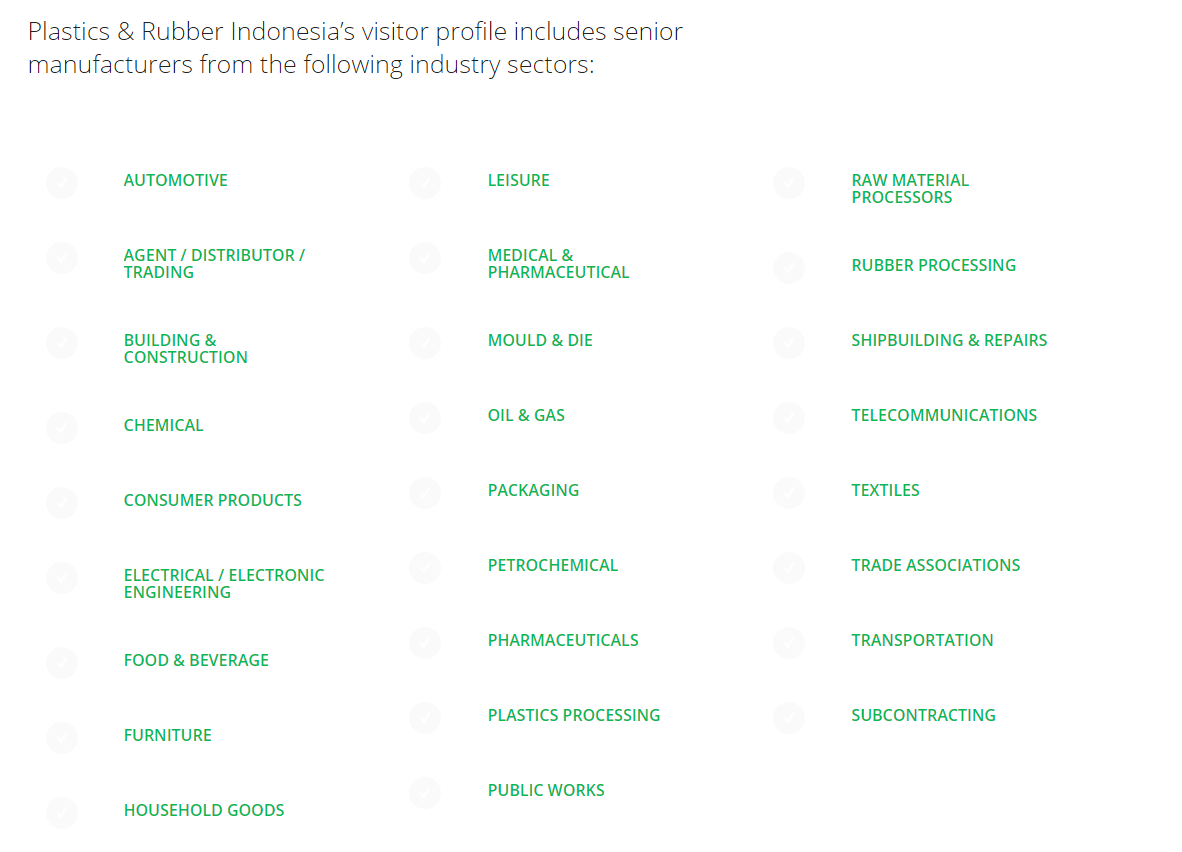The height and width of the screenshot is (852, 1182).
Task: Click the checkmark icon beside Automotive
Action: tap(62, 183)
